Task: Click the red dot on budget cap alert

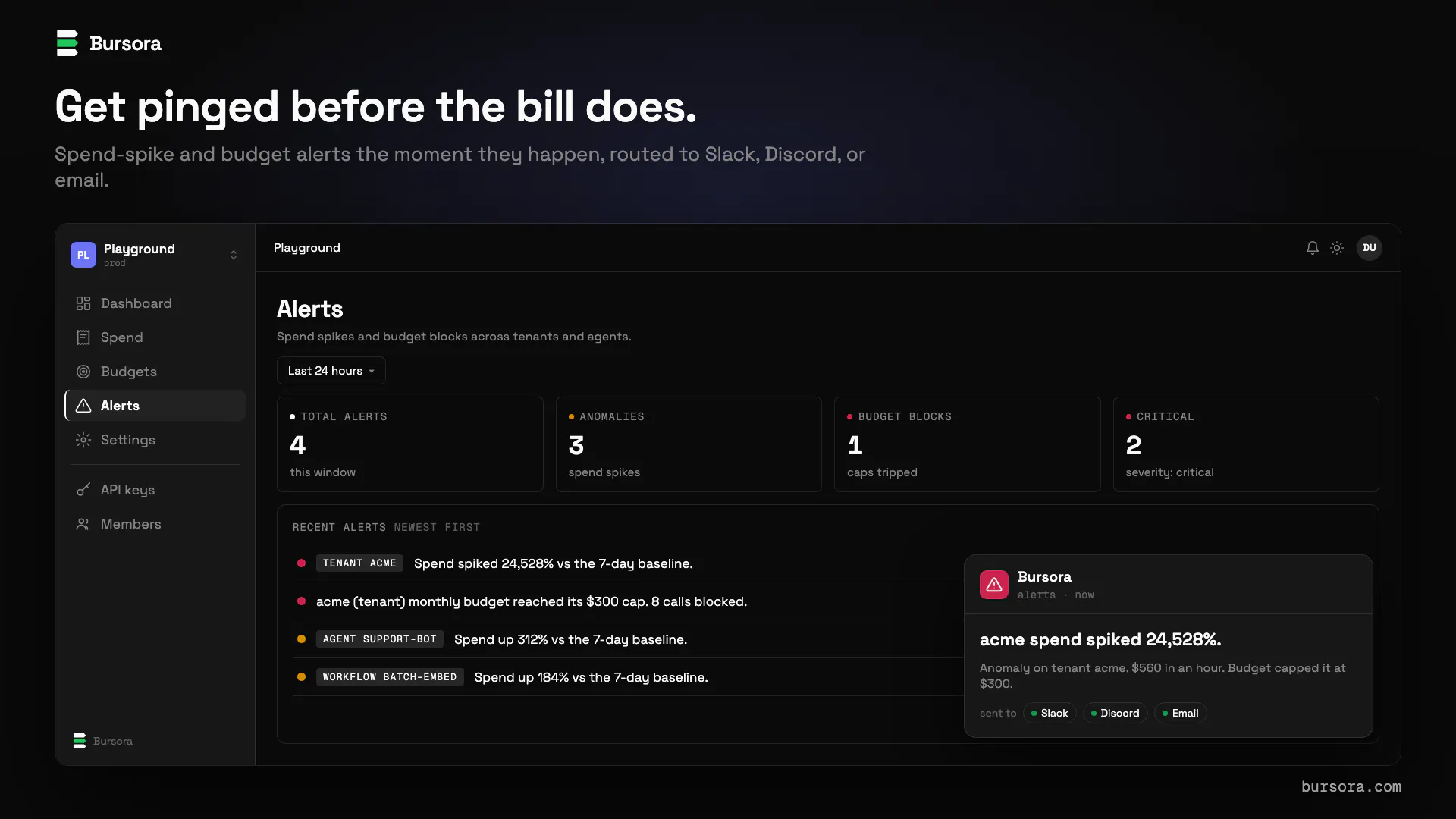Action: [x=301, y=601]
